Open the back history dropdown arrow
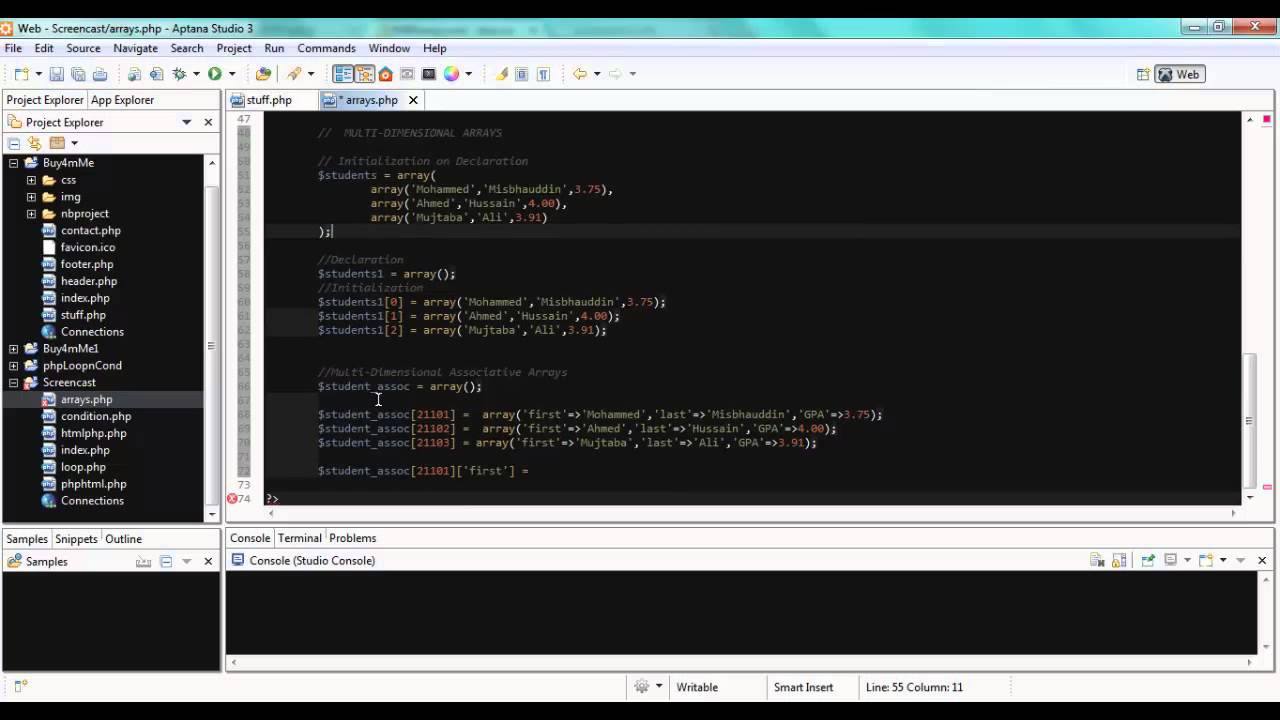The height and width of the screenshot is (720, 1280). [597, 74]
